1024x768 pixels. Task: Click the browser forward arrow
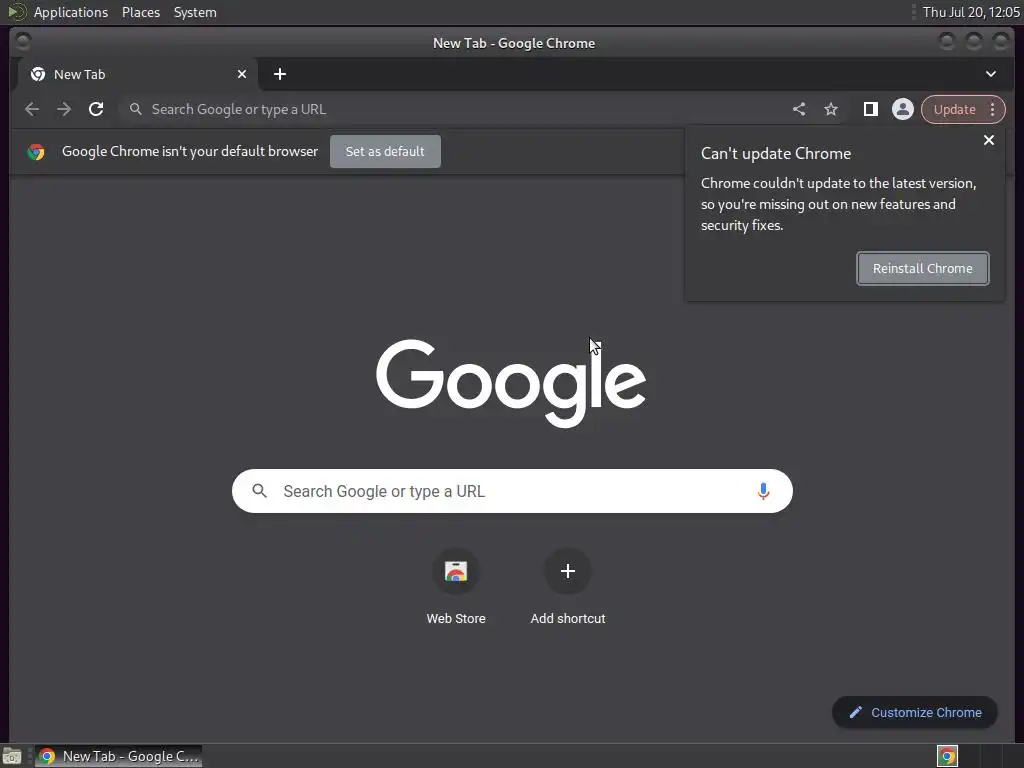(x=63, y=109)
